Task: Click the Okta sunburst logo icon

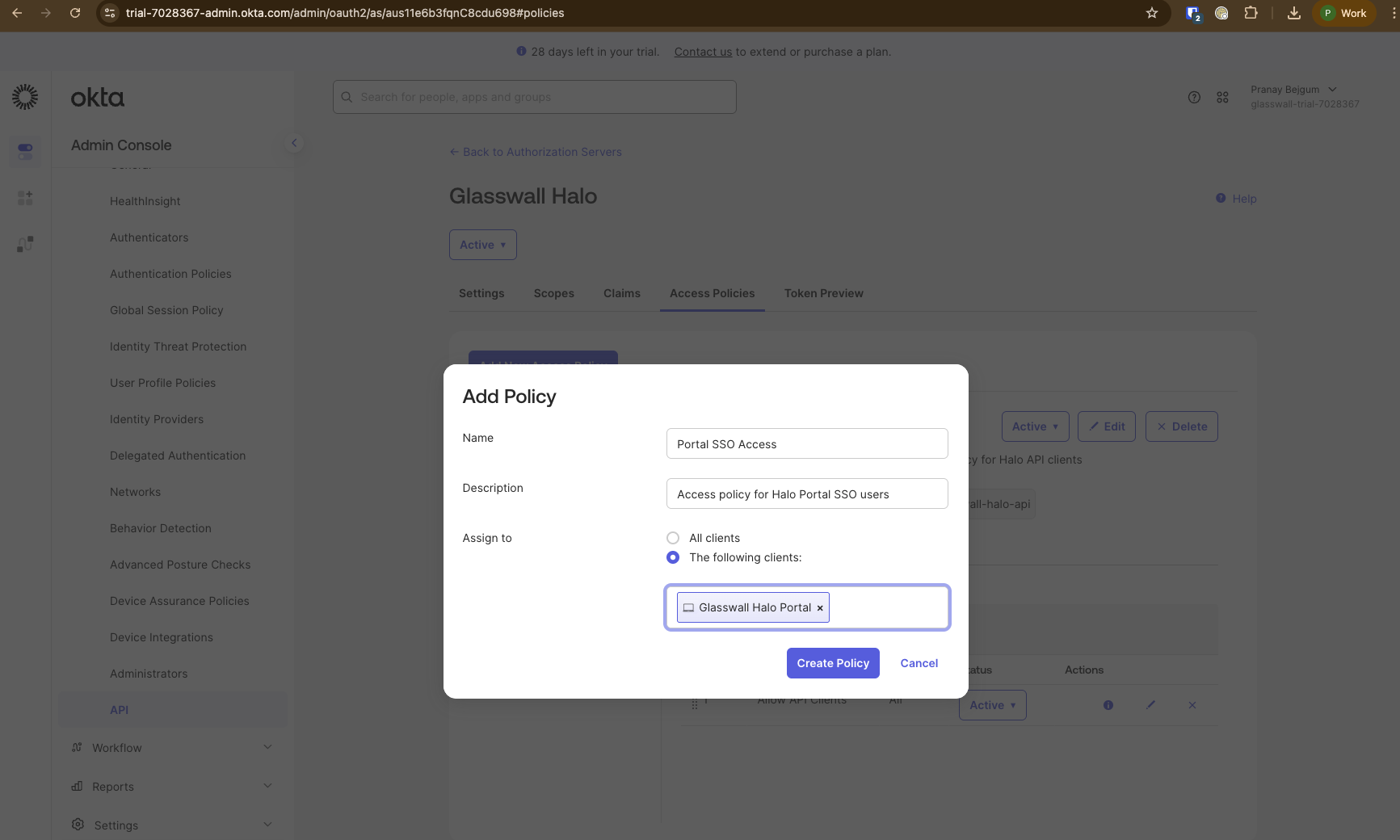Action: coord(25,97)
